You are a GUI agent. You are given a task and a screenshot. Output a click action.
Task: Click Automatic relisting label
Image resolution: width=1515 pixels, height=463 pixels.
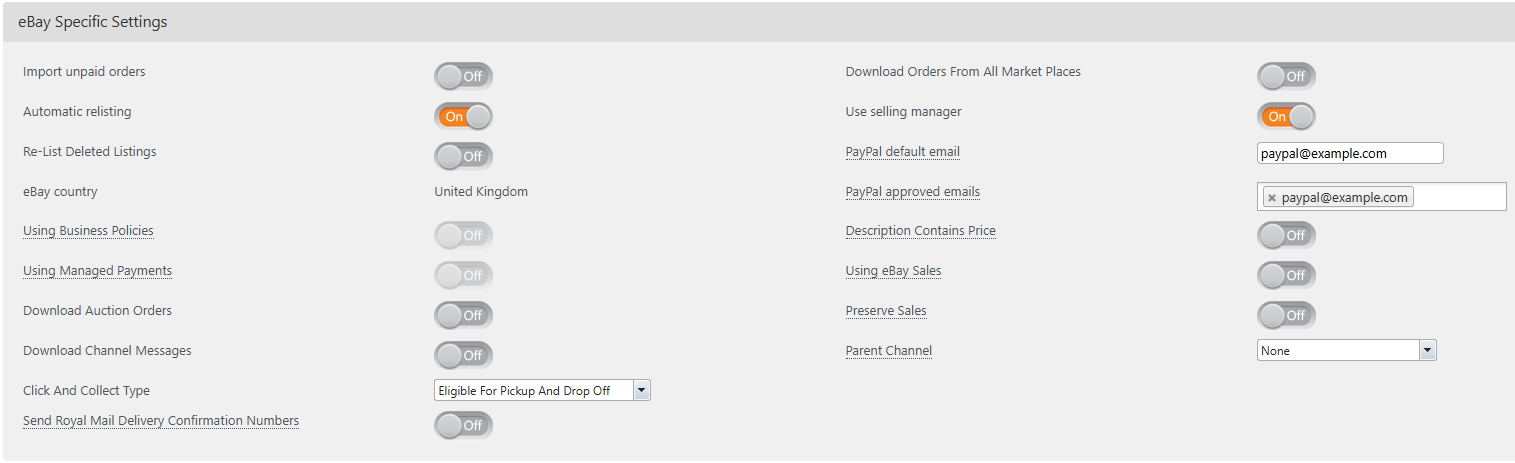click(77, 112)
